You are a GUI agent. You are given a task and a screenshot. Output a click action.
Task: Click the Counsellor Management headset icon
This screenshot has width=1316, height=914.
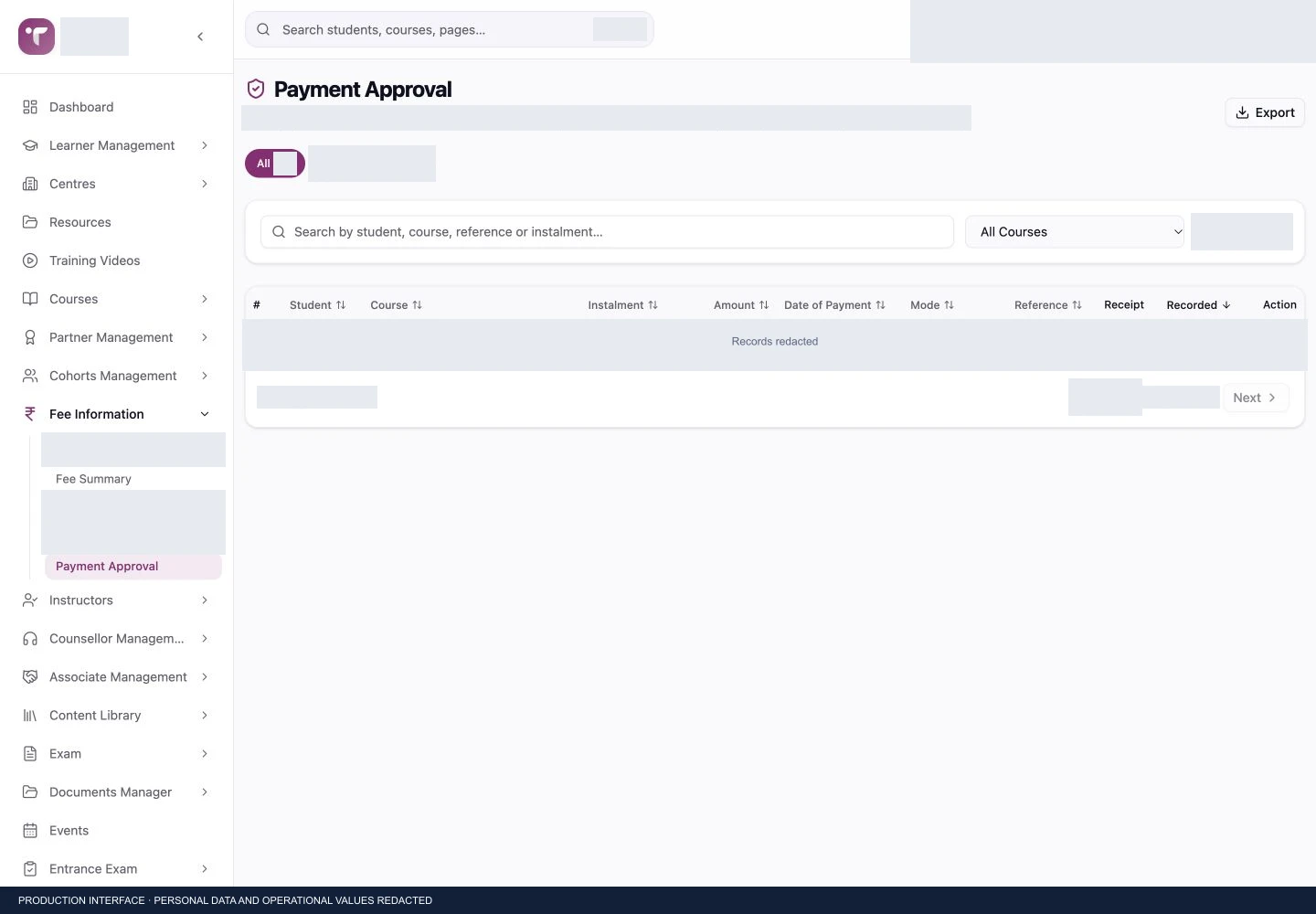tap(30, 639)
